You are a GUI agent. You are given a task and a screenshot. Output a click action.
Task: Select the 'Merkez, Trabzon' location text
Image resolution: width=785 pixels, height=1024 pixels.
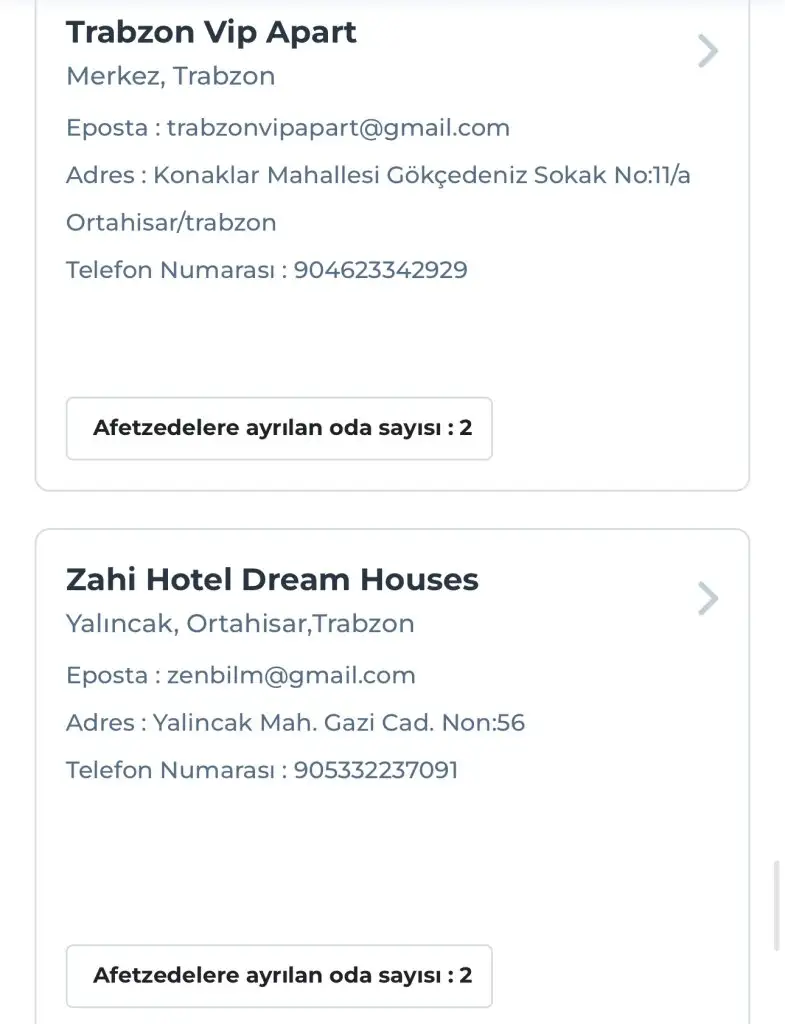tap(170, 76)
